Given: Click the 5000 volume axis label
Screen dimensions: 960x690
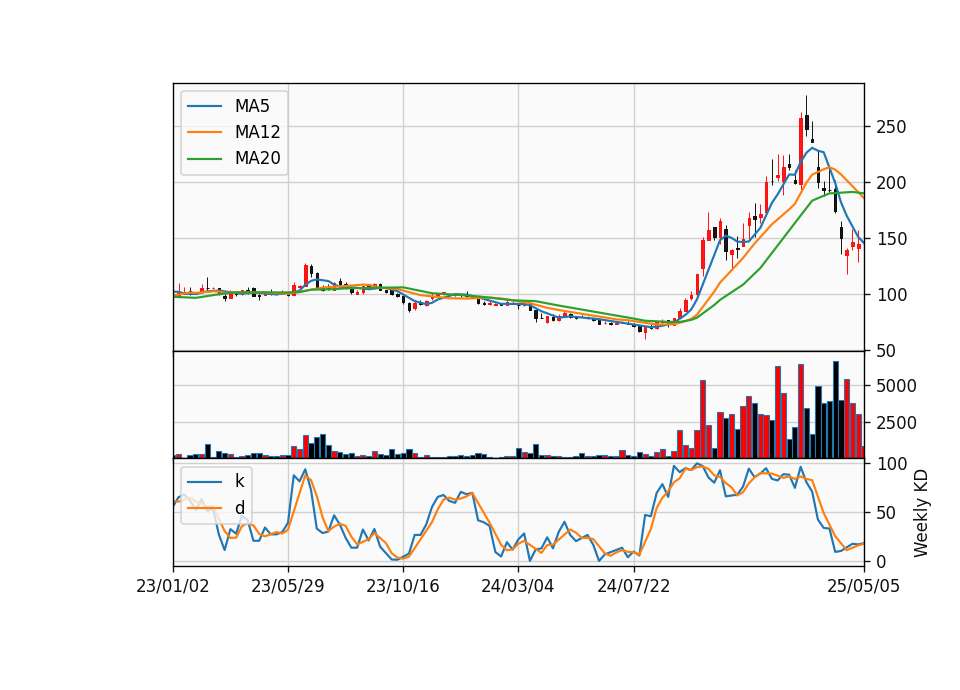Looking at the screenshot, I should coord(896,386).
